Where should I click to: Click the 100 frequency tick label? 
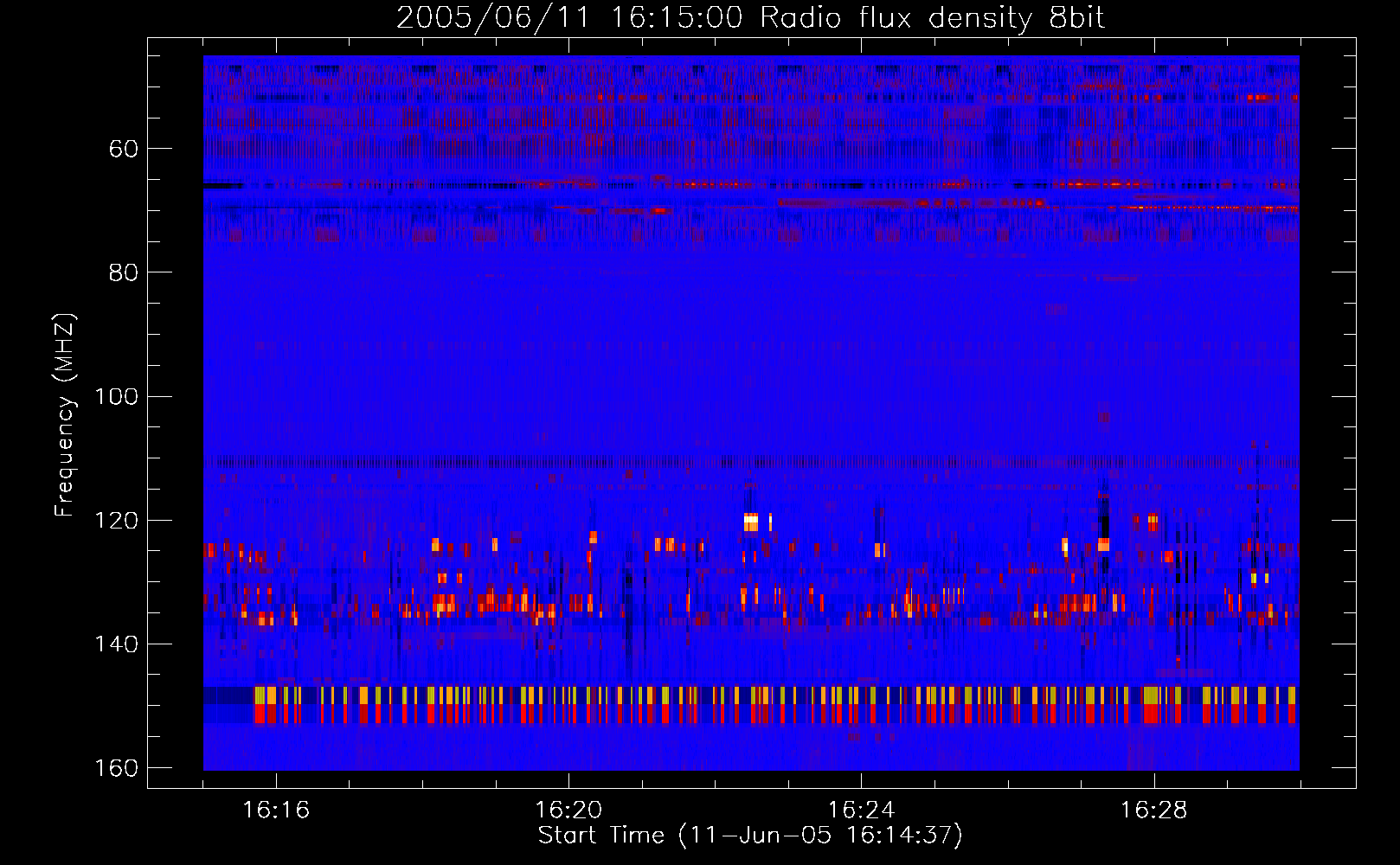pyautogui.click(x=117, y=396)
